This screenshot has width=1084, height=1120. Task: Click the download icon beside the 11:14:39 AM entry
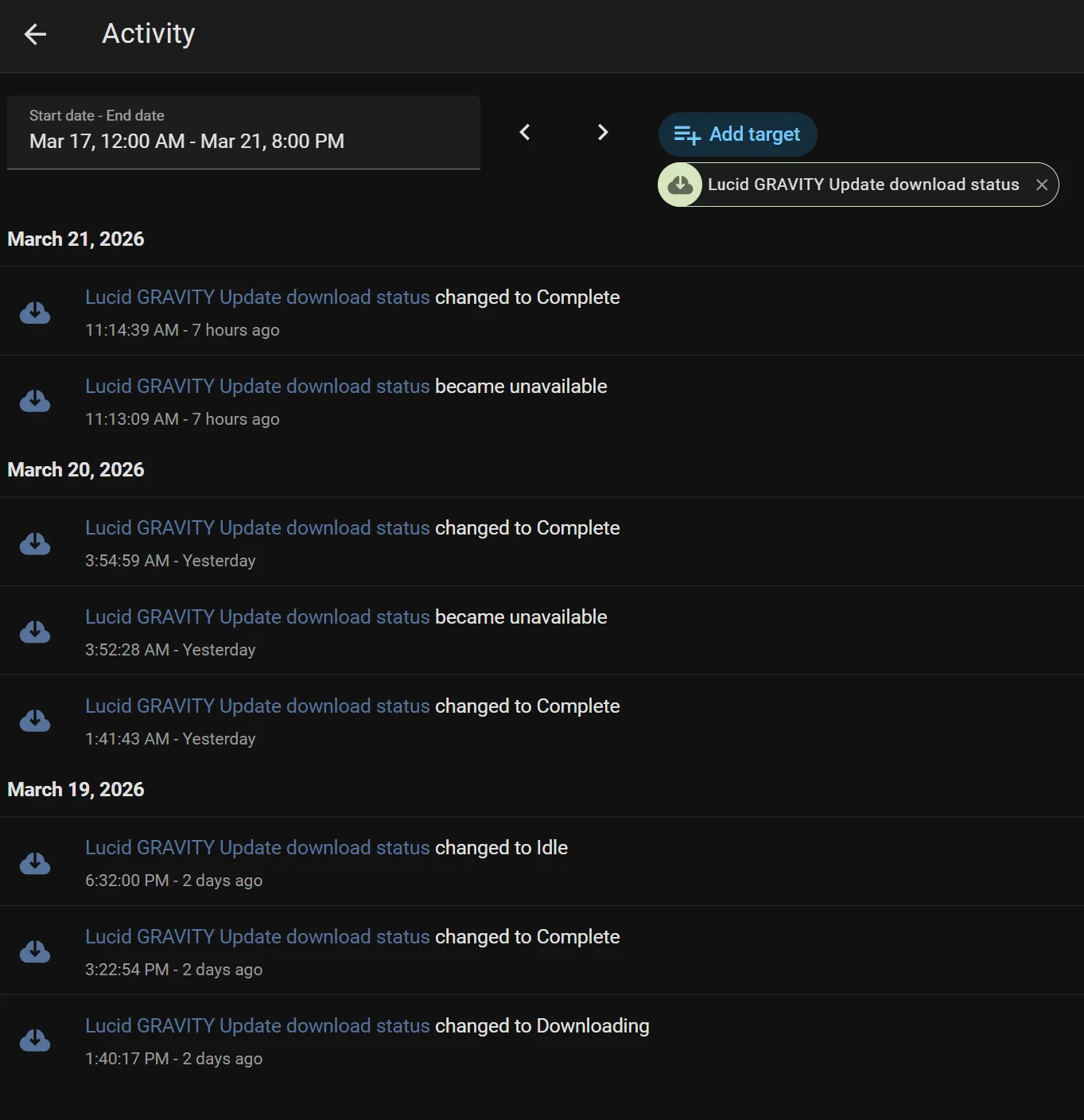pos(35,313)
